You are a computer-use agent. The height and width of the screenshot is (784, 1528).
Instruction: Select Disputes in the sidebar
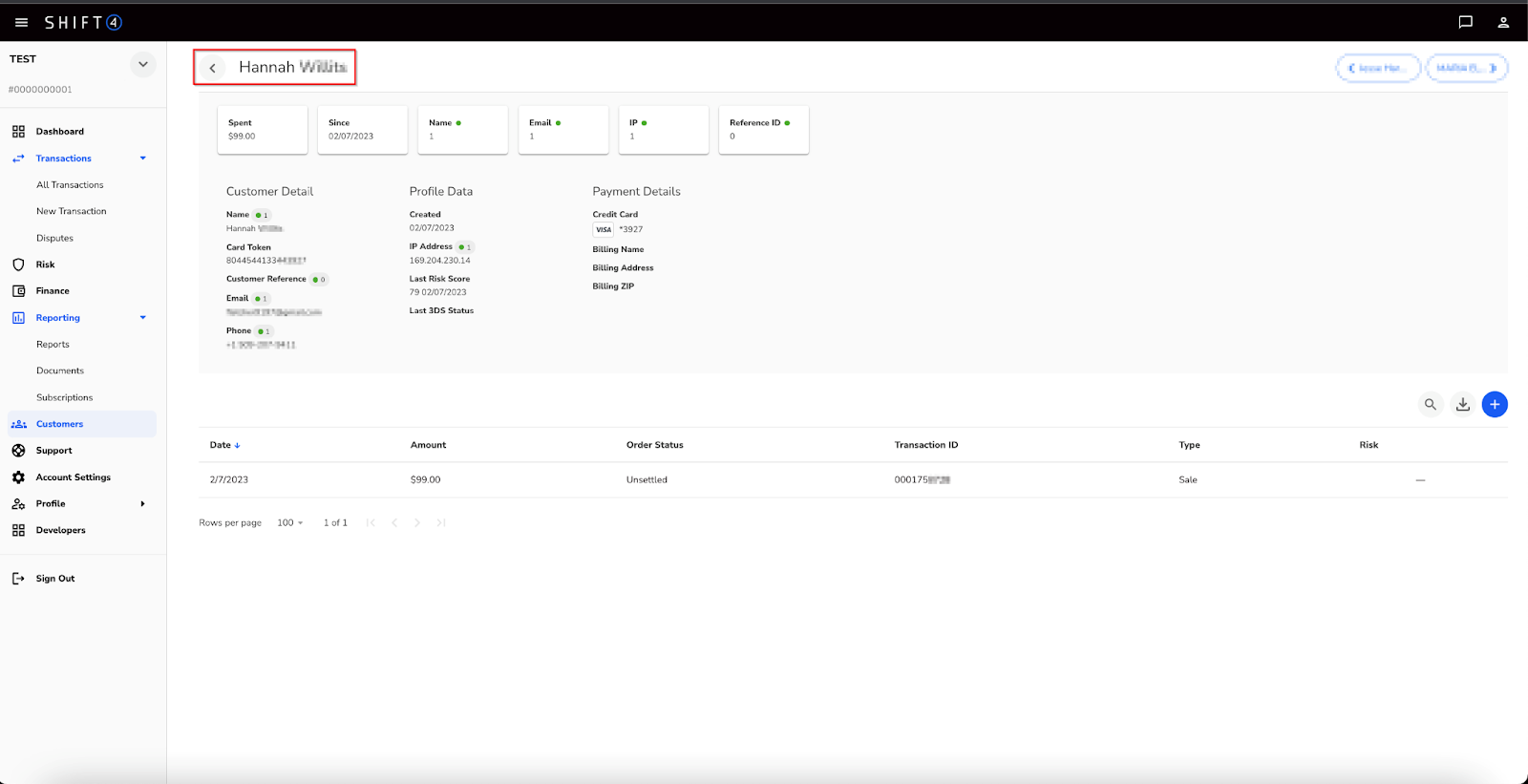pyautogui.click(x=54, y=239)
